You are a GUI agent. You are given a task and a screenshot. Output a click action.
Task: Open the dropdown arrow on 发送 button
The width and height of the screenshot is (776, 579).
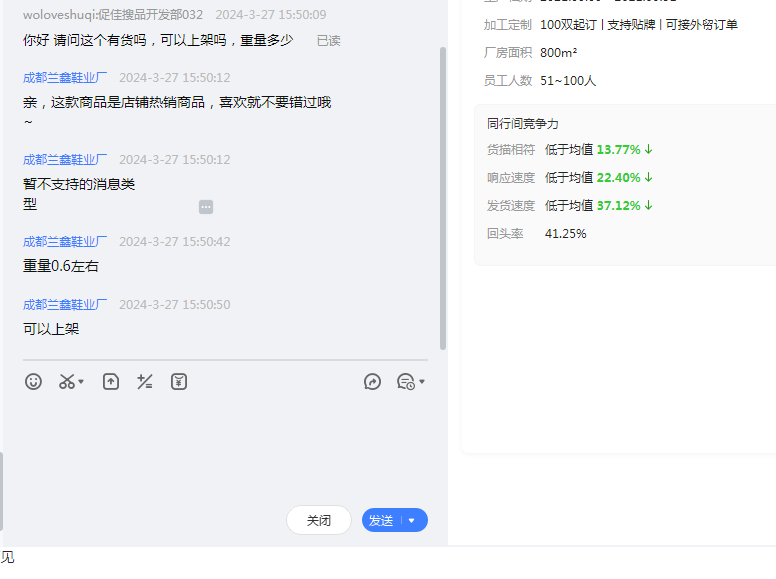[412, 521]
